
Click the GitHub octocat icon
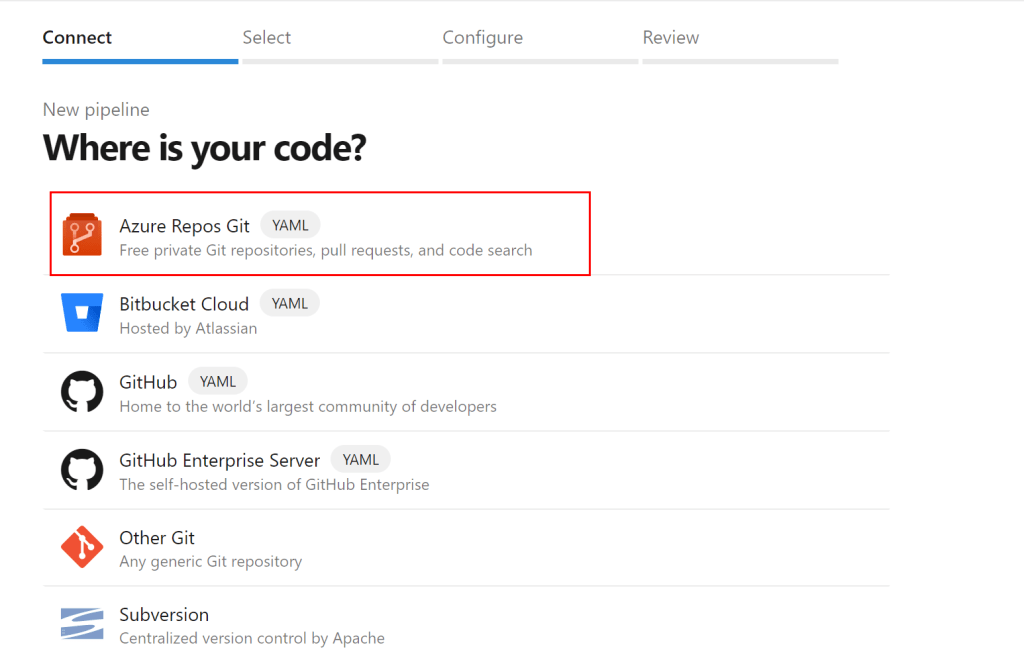pos(82,391)
